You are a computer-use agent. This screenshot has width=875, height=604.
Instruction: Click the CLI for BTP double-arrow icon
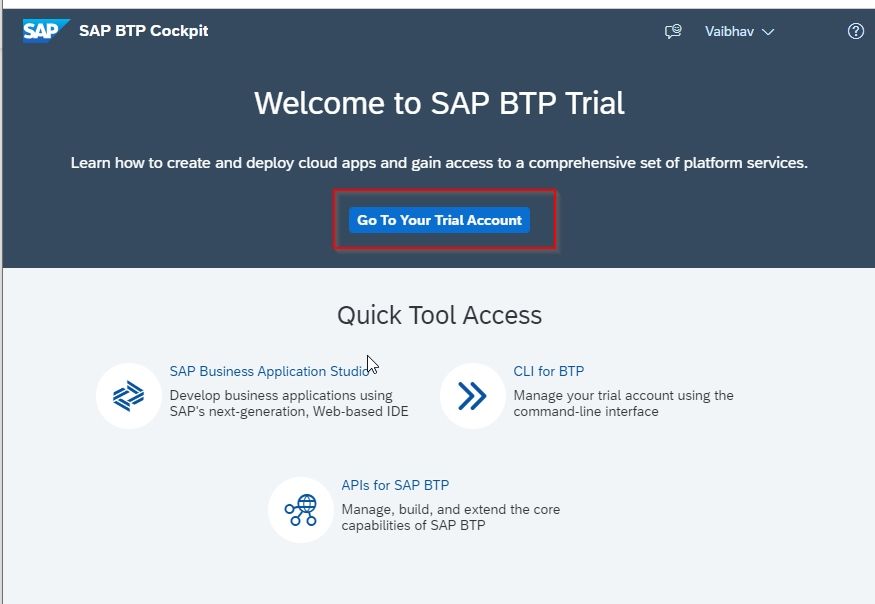pos(473,396)
